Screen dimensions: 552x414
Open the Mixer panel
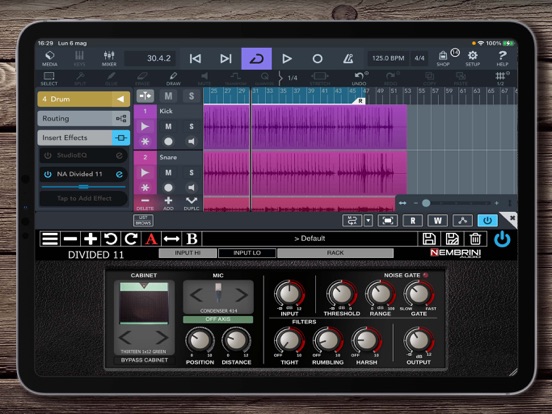click(x=109, y=58)
